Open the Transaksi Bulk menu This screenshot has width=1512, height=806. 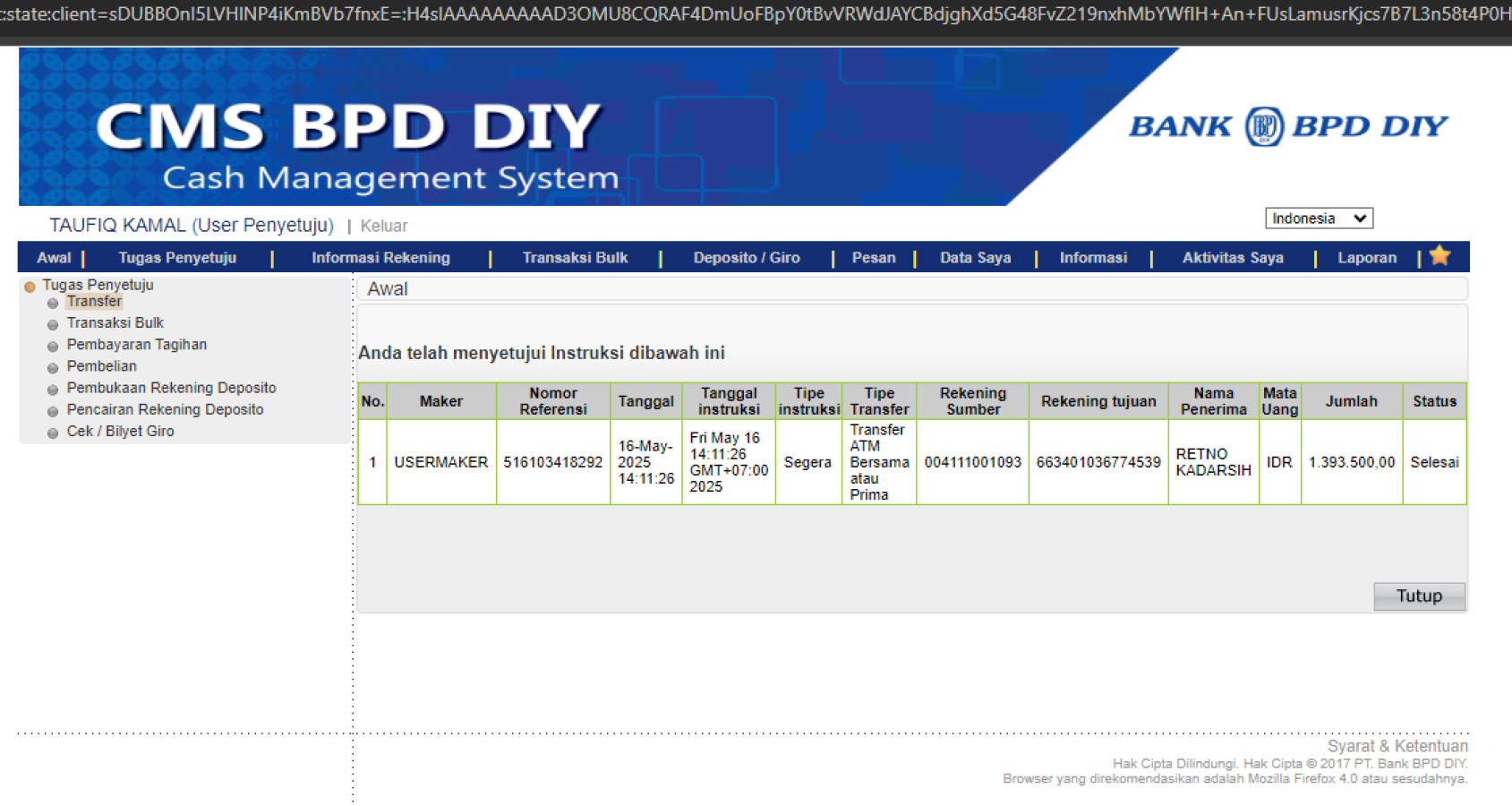[575, 258]
